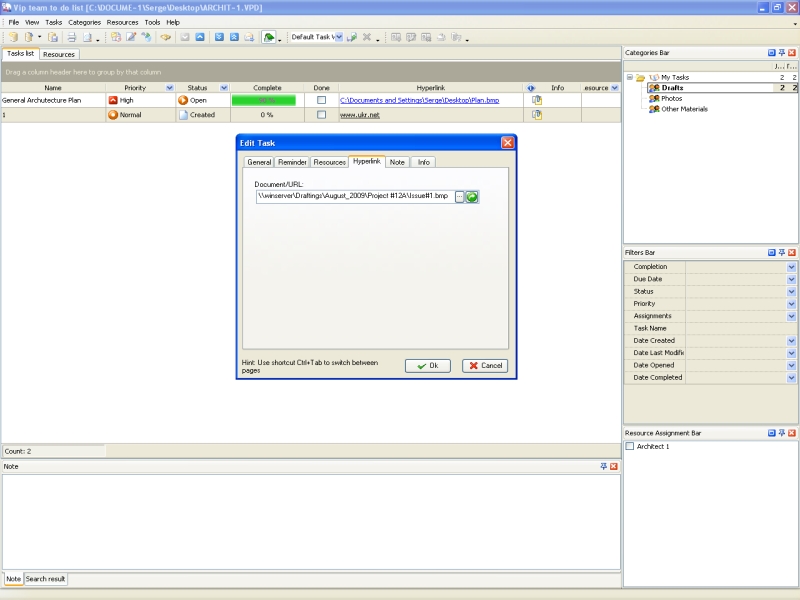Screen dimensions: 800x600
Task: Click the print icon in the main toolbar
Action: 72,37
